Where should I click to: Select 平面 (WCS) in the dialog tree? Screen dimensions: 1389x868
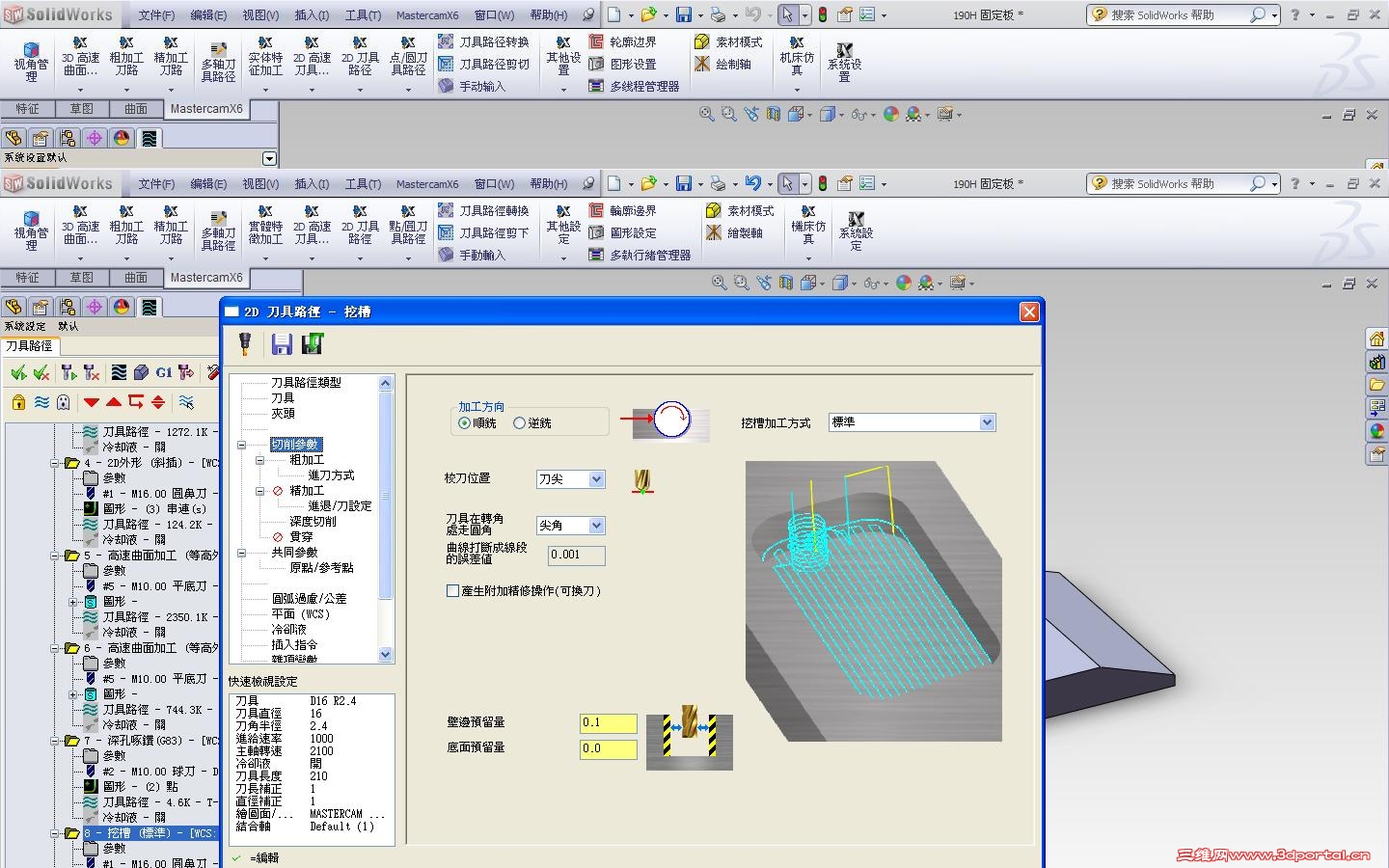point(300,614)
